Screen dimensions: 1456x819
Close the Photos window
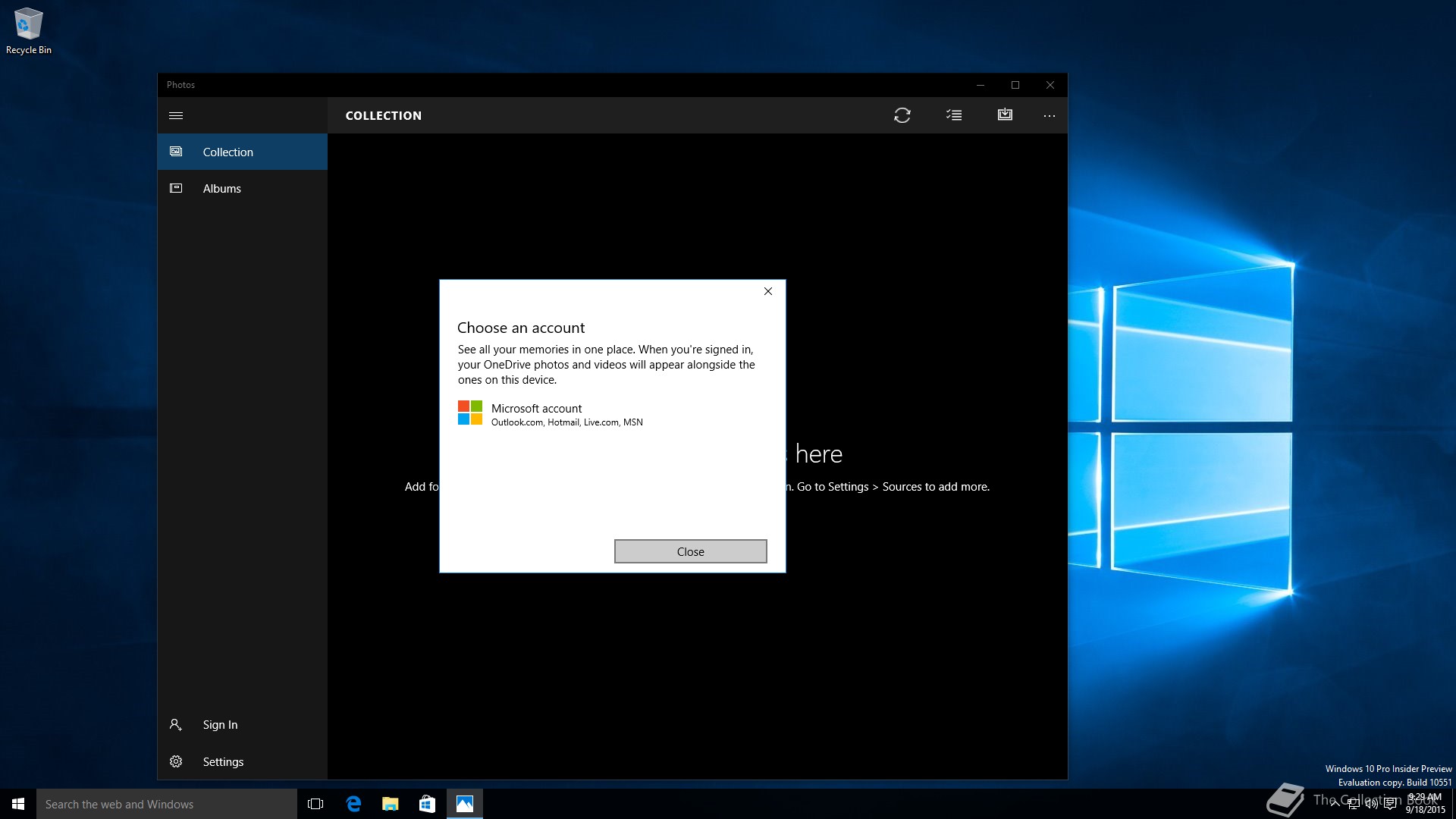1050,85
